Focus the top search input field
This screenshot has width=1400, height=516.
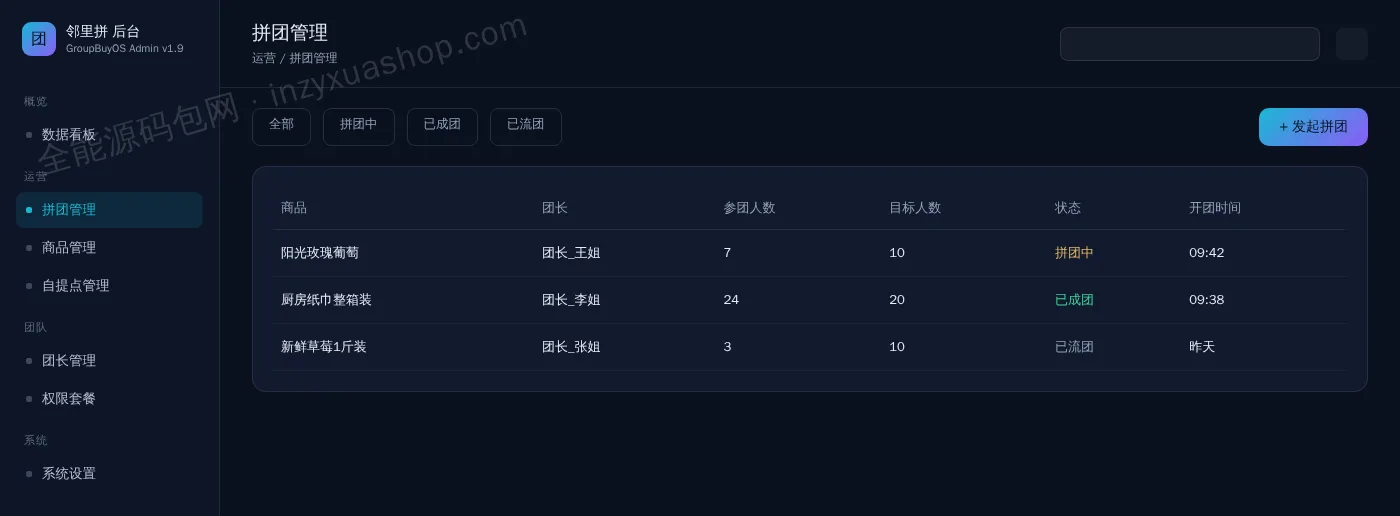(1190, 44)
